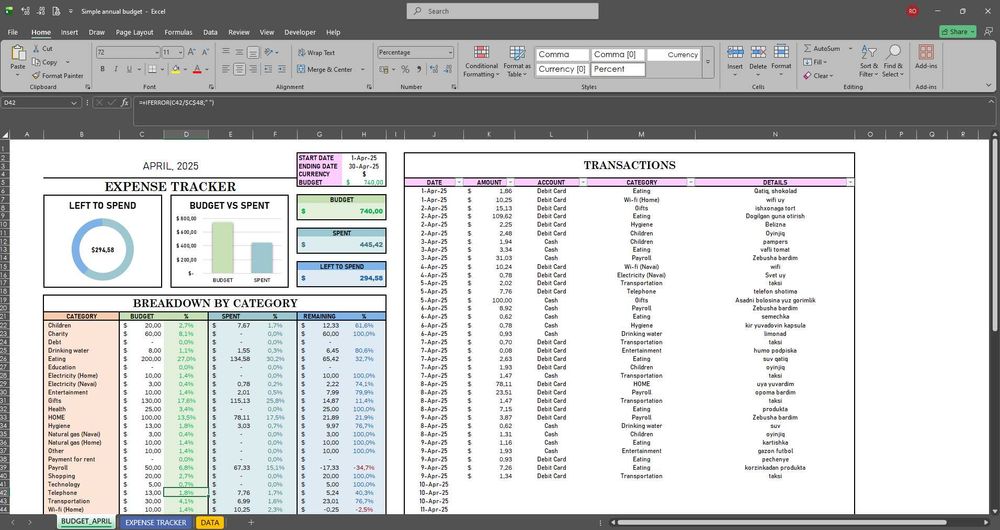Click the Paste clipboard icon
This screenshot has height=530, width=1000.
click(18, 53)
